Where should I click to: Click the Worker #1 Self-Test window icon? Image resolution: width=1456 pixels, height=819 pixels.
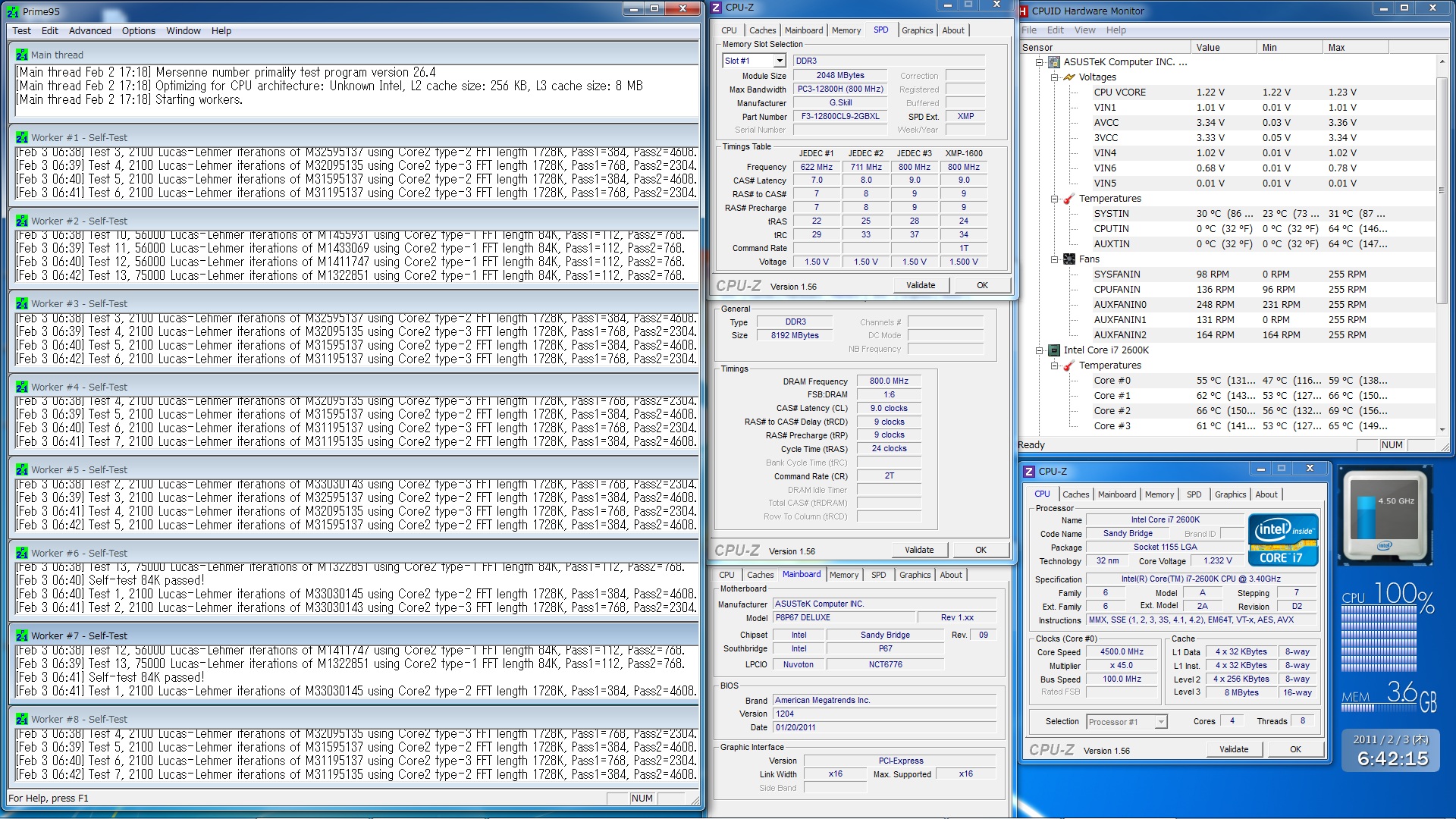(22, 137)
